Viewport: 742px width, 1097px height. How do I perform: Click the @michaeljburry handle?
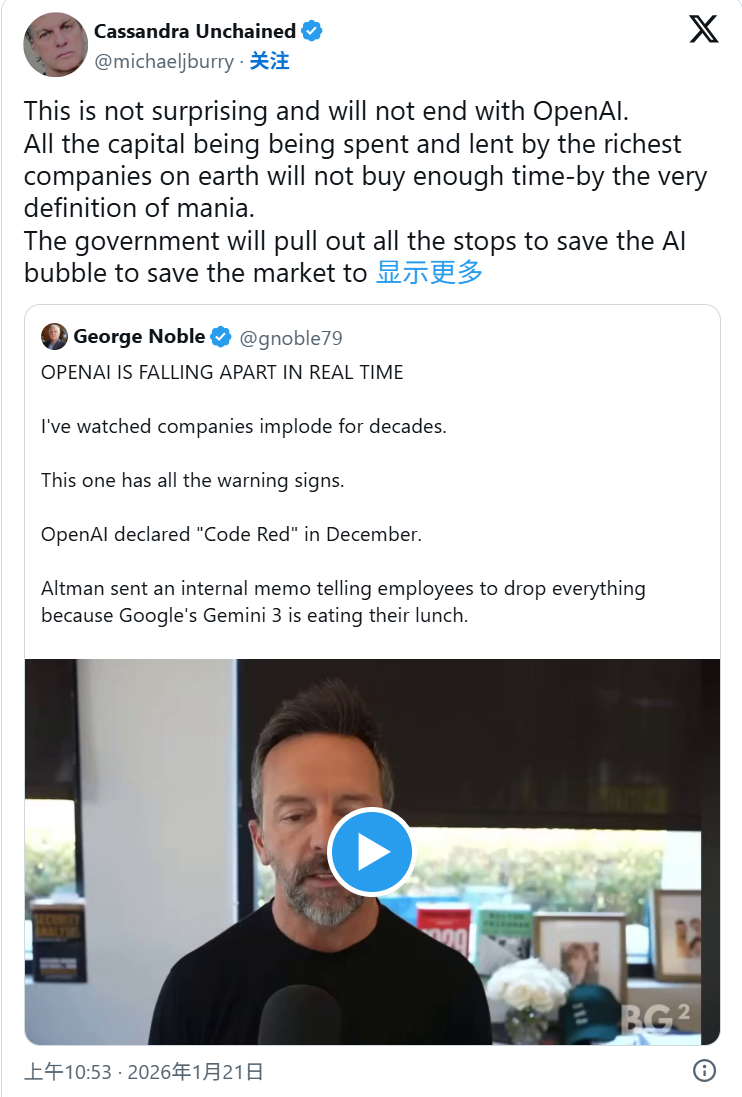coord(163,61)
